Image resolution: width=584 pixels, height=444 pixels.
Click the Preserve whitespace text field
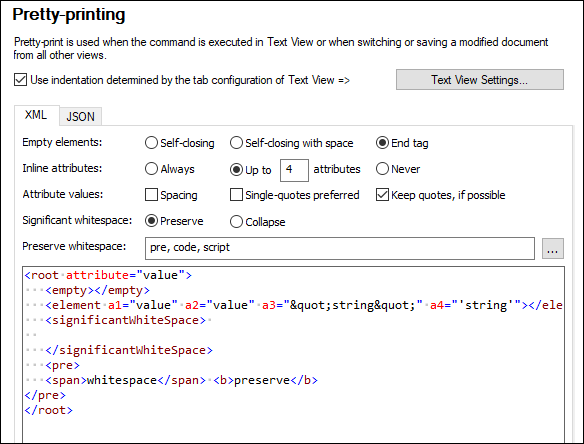tap(340, 248)
